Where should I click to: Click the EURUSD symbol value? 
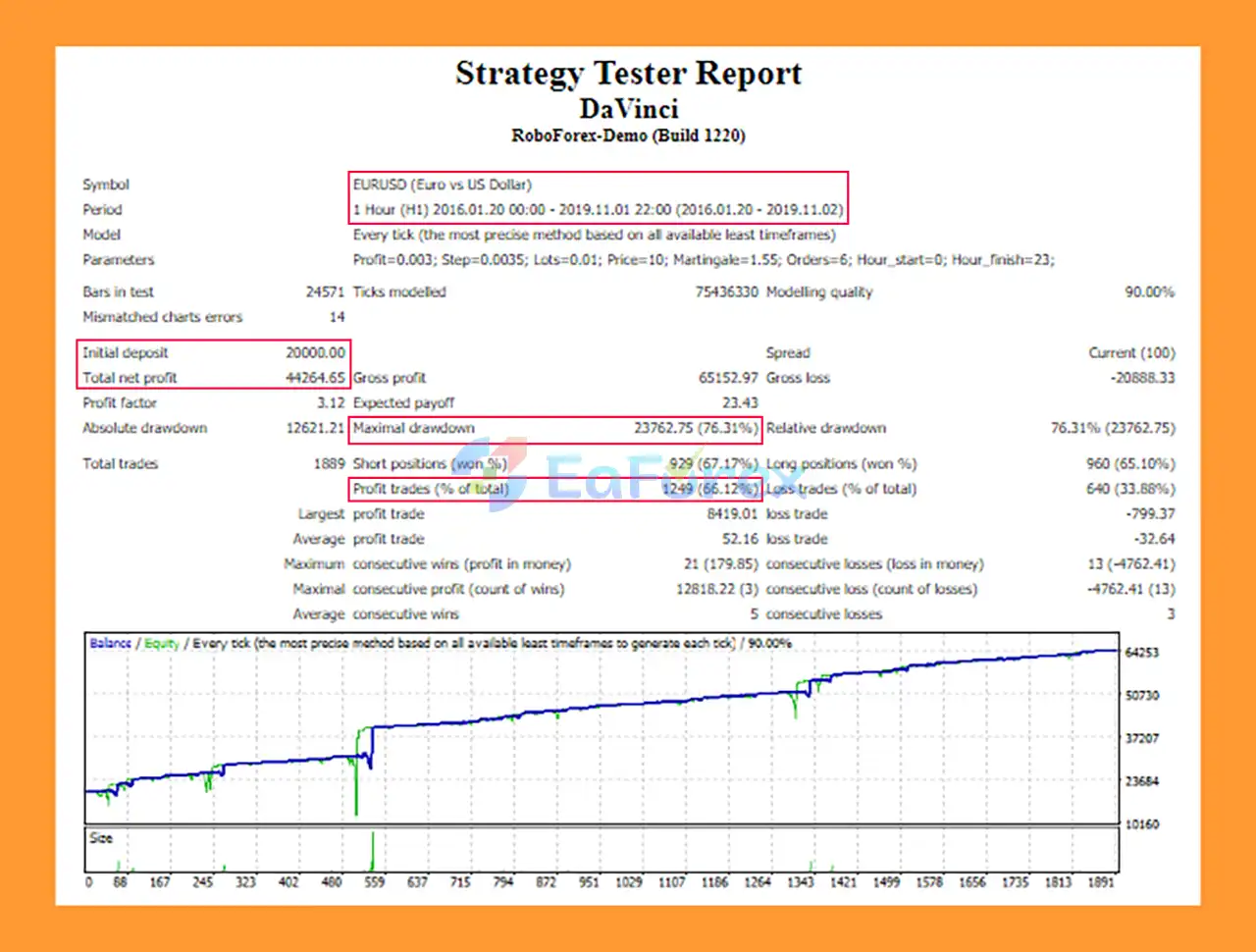443,185
